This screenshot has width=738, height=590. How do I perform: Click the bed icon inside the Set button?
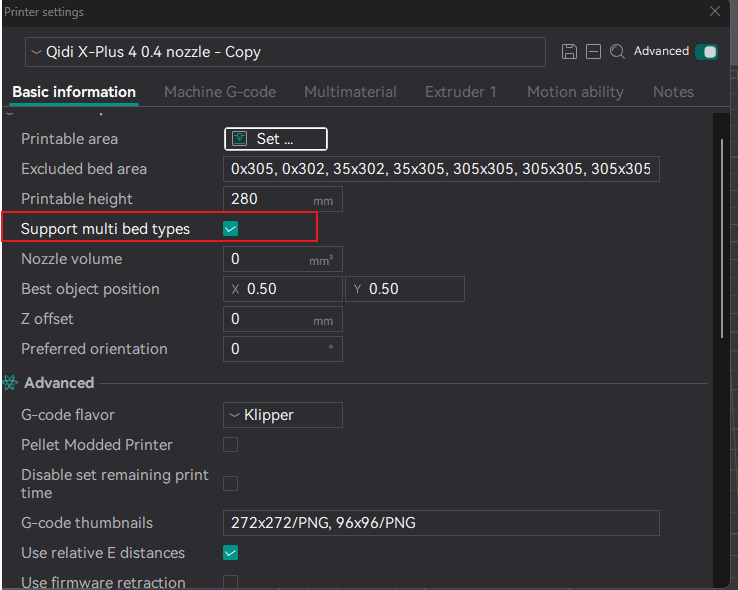[240, 139]
